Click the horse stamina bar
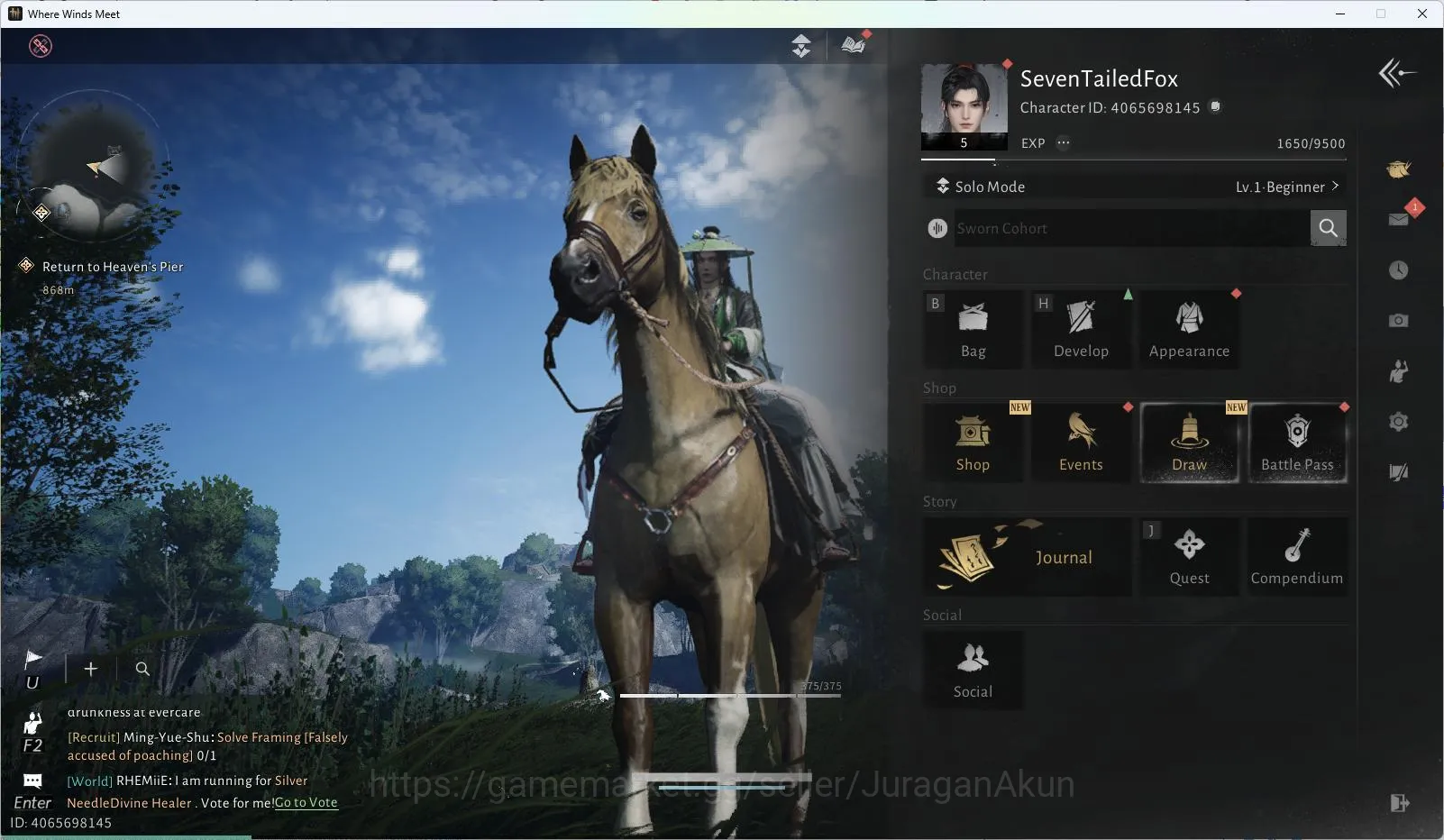 [730, 696]
